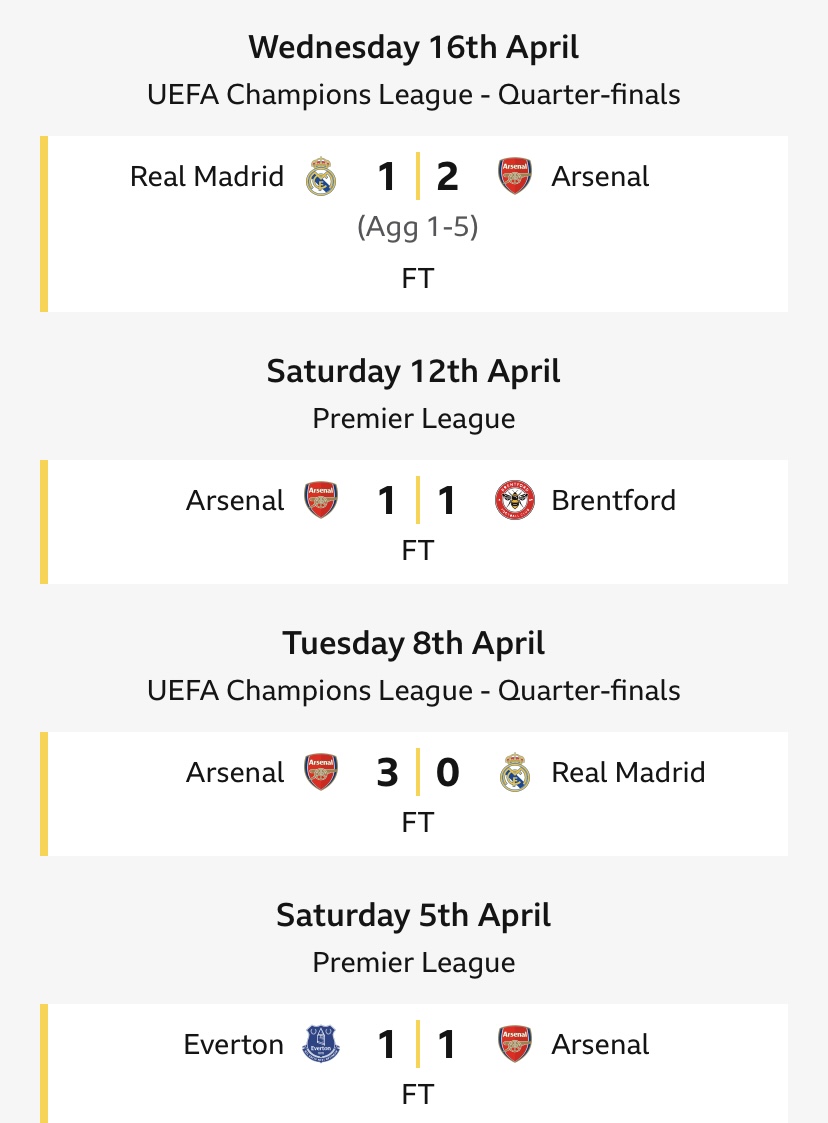Click the Brentford team name
828x1123 pixels.
click(613, 500)
